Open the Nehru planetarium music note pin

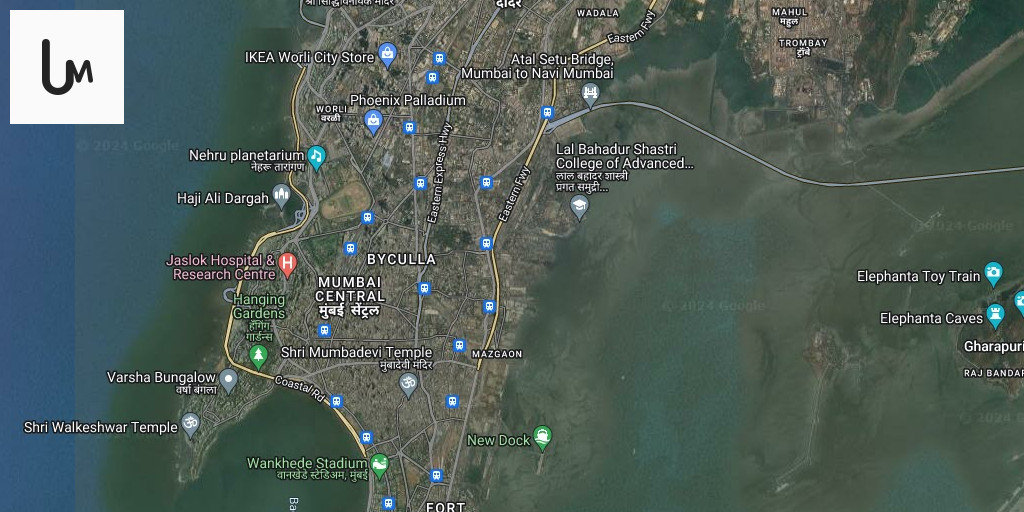(x=316, y=157)
